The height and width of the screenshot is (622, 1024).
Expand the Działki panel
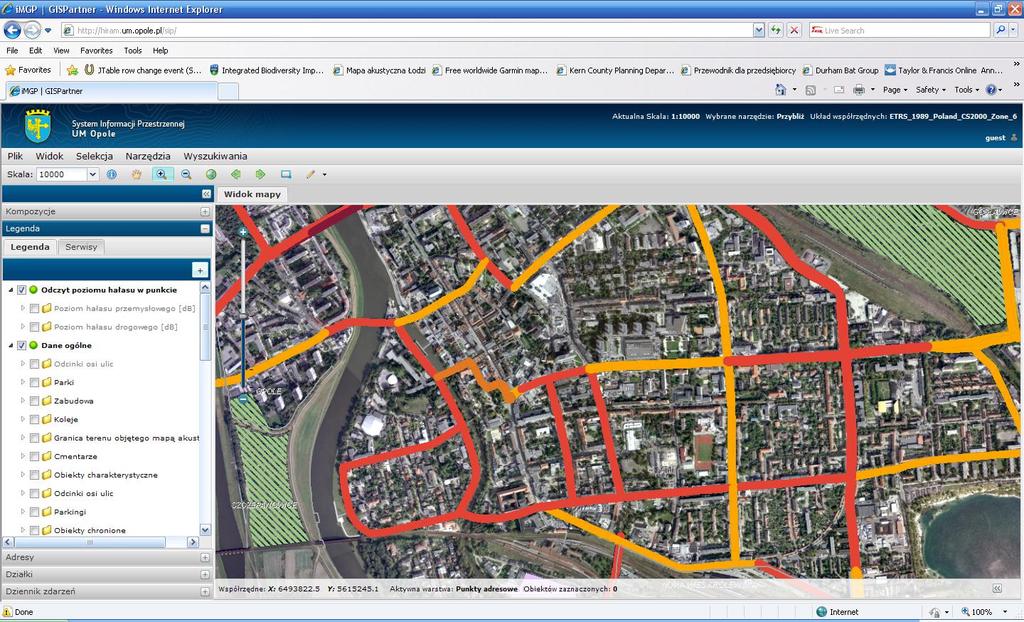205,574
